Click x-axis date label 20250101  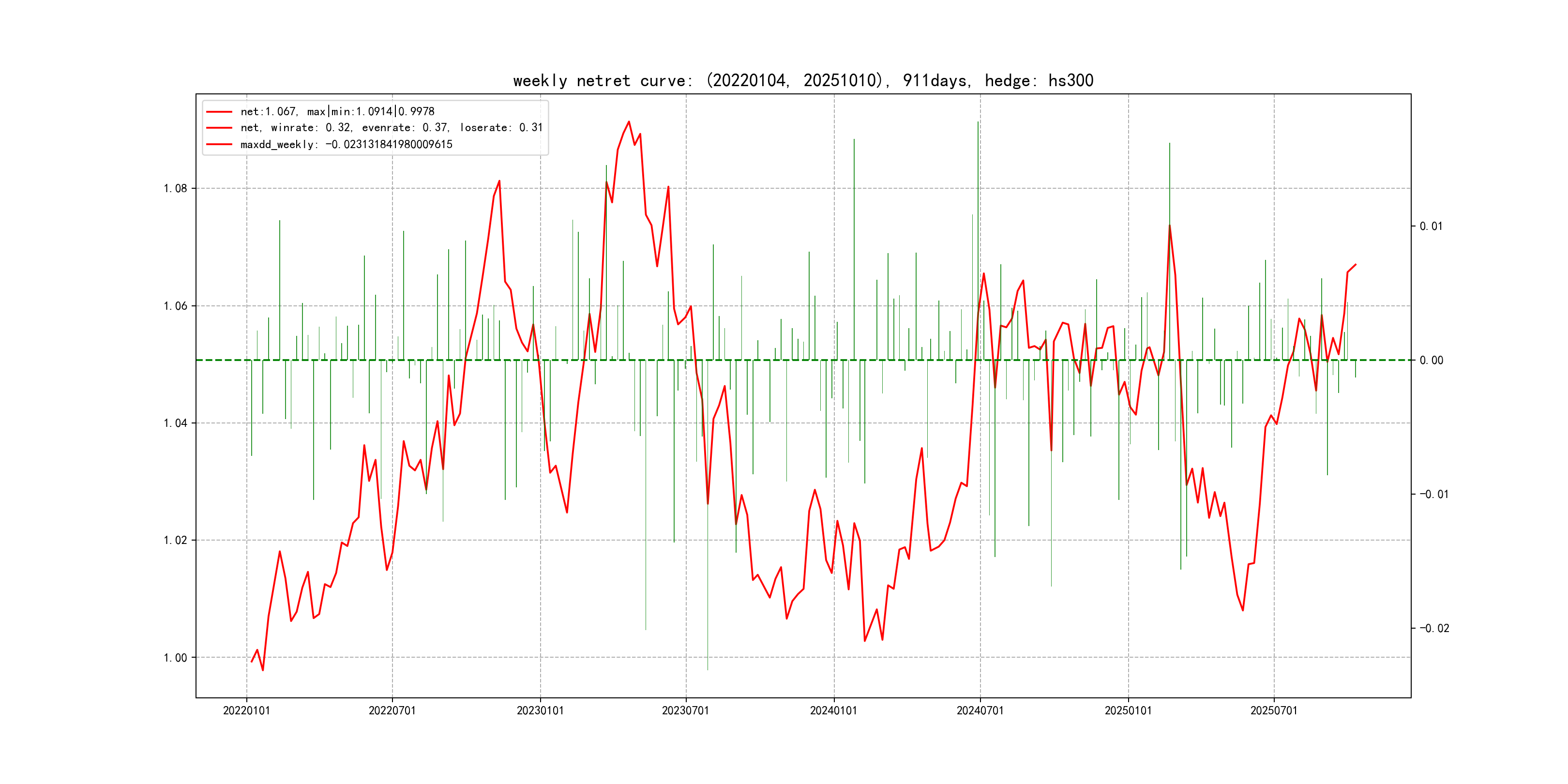point(1128,711)
